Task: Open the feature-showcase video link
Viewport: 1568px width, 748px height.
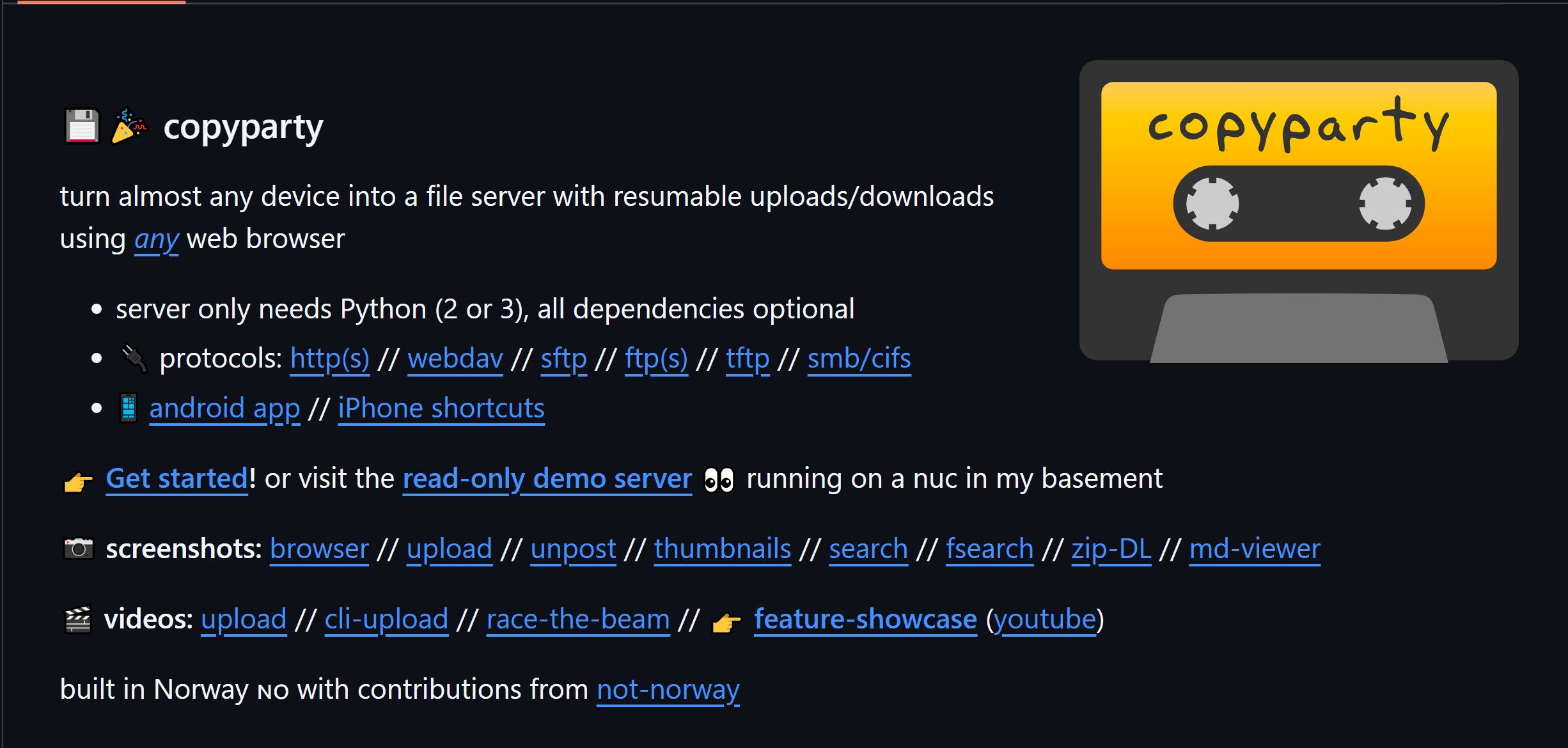Action: coord(865,619)
